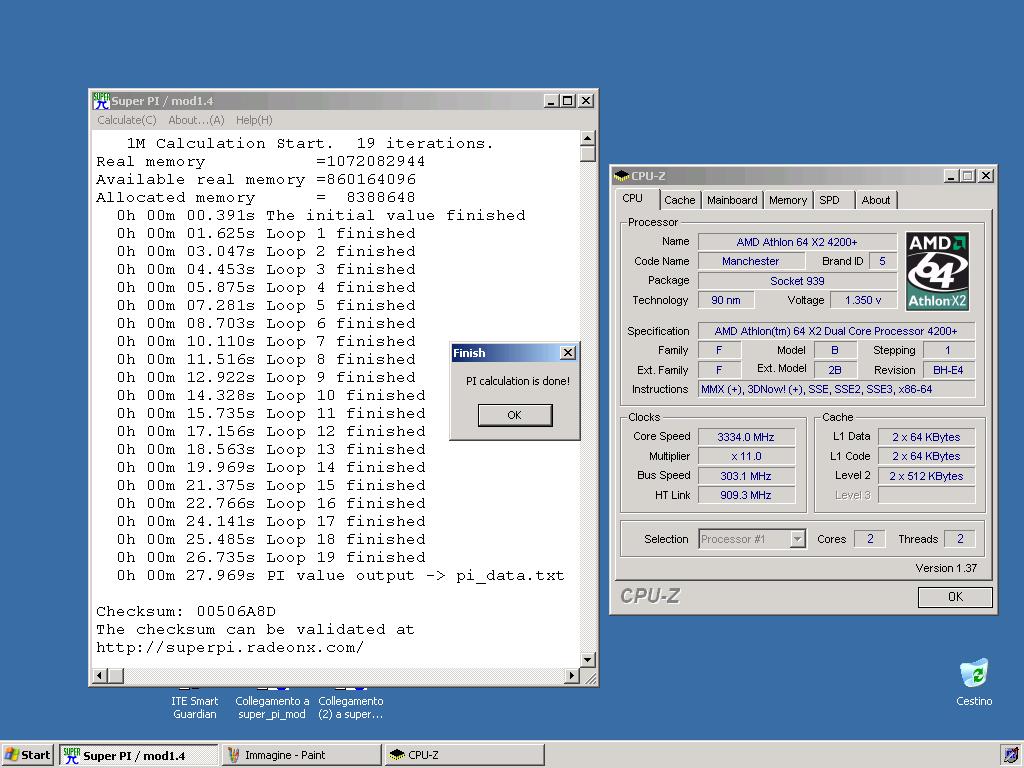The image size is (1024, 768).
Task: Close the CPU-Z window
Action: 986,176
